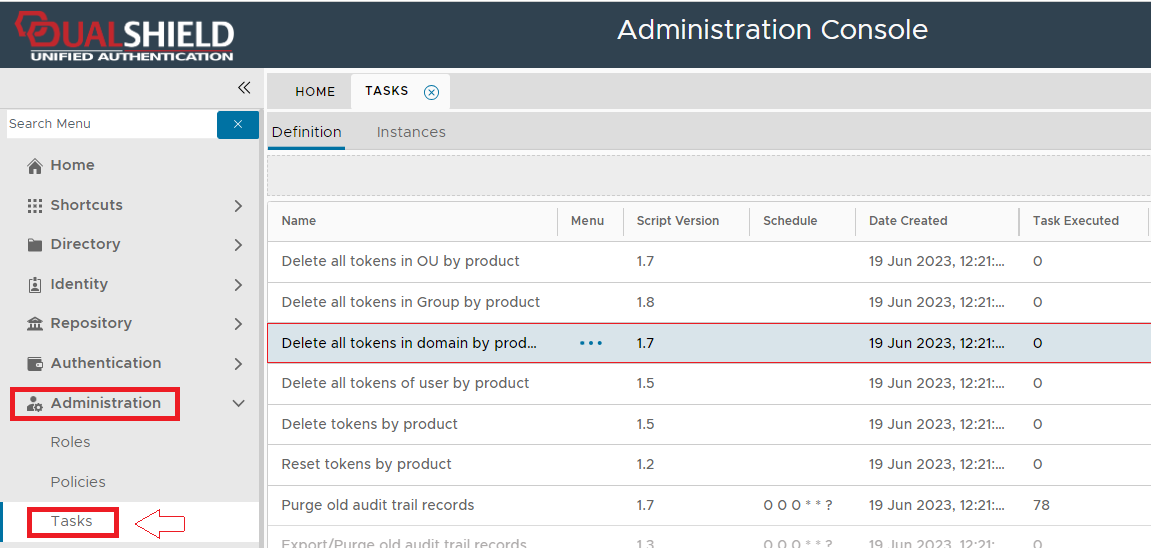Open Roles under Administration

[70, 442]
